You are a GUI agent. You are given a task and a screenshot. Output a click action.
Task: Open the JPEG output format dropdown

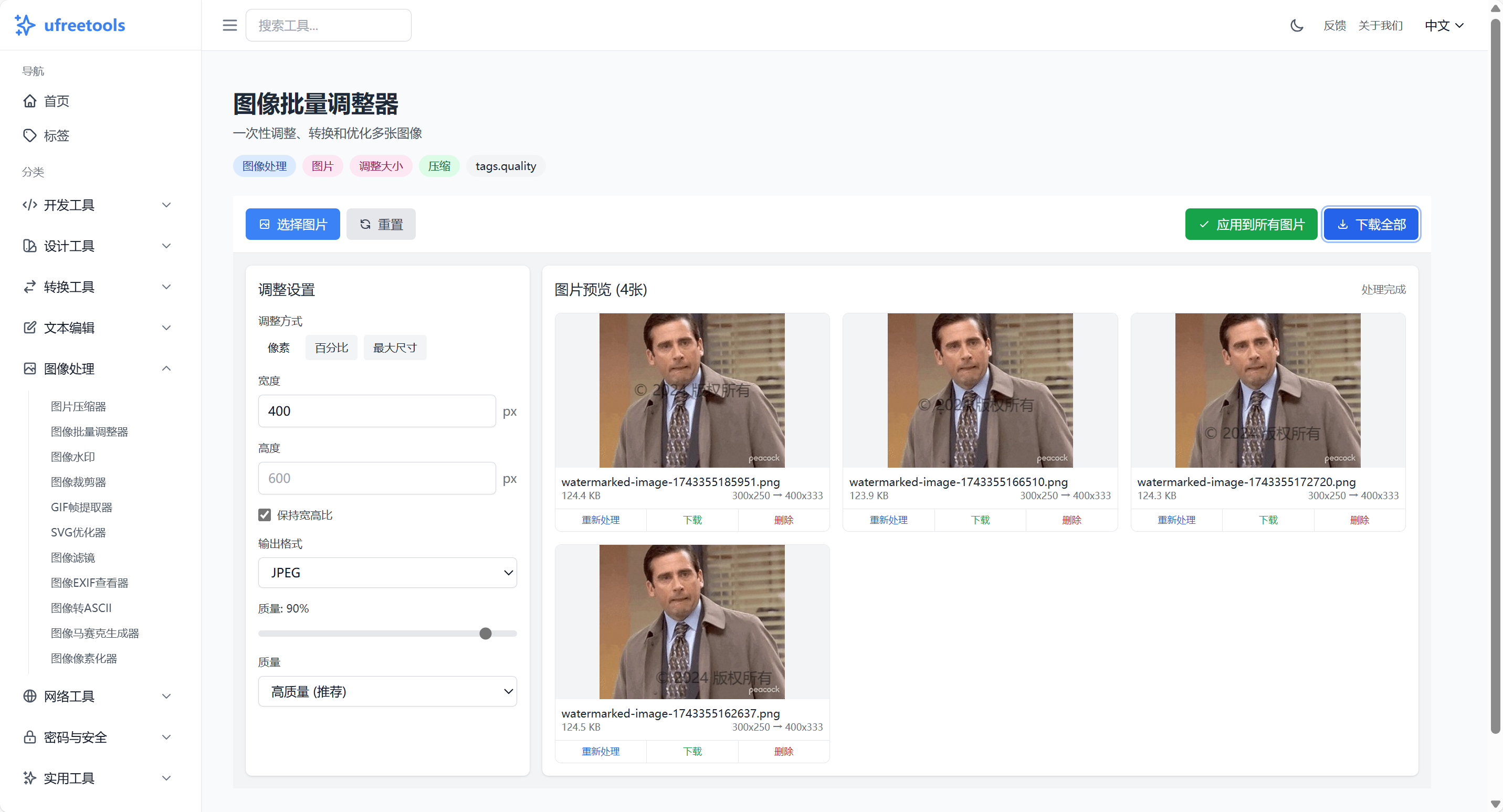pos(387,572)
